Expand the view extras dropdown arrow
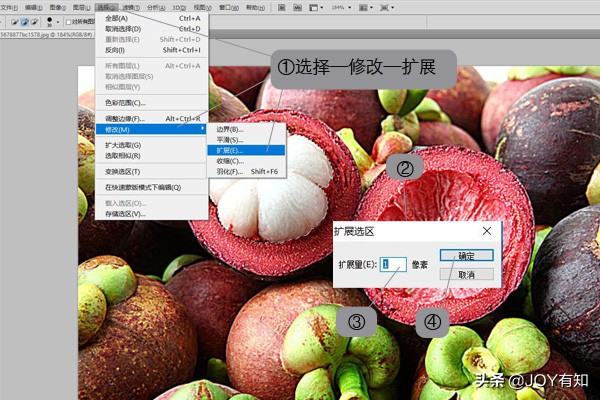Screen dimensions: 600x400 (321, 7)
